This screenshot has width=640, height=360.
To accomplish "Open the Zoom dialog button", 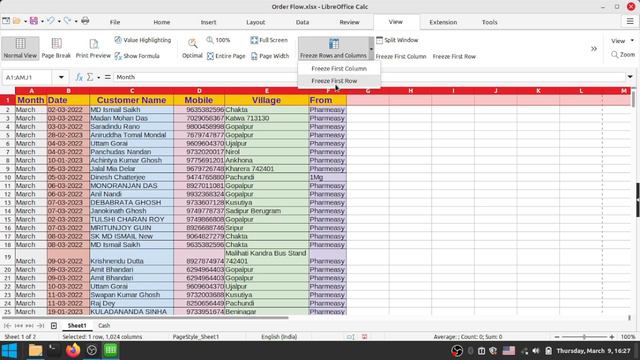I will [x=623, y=54].
